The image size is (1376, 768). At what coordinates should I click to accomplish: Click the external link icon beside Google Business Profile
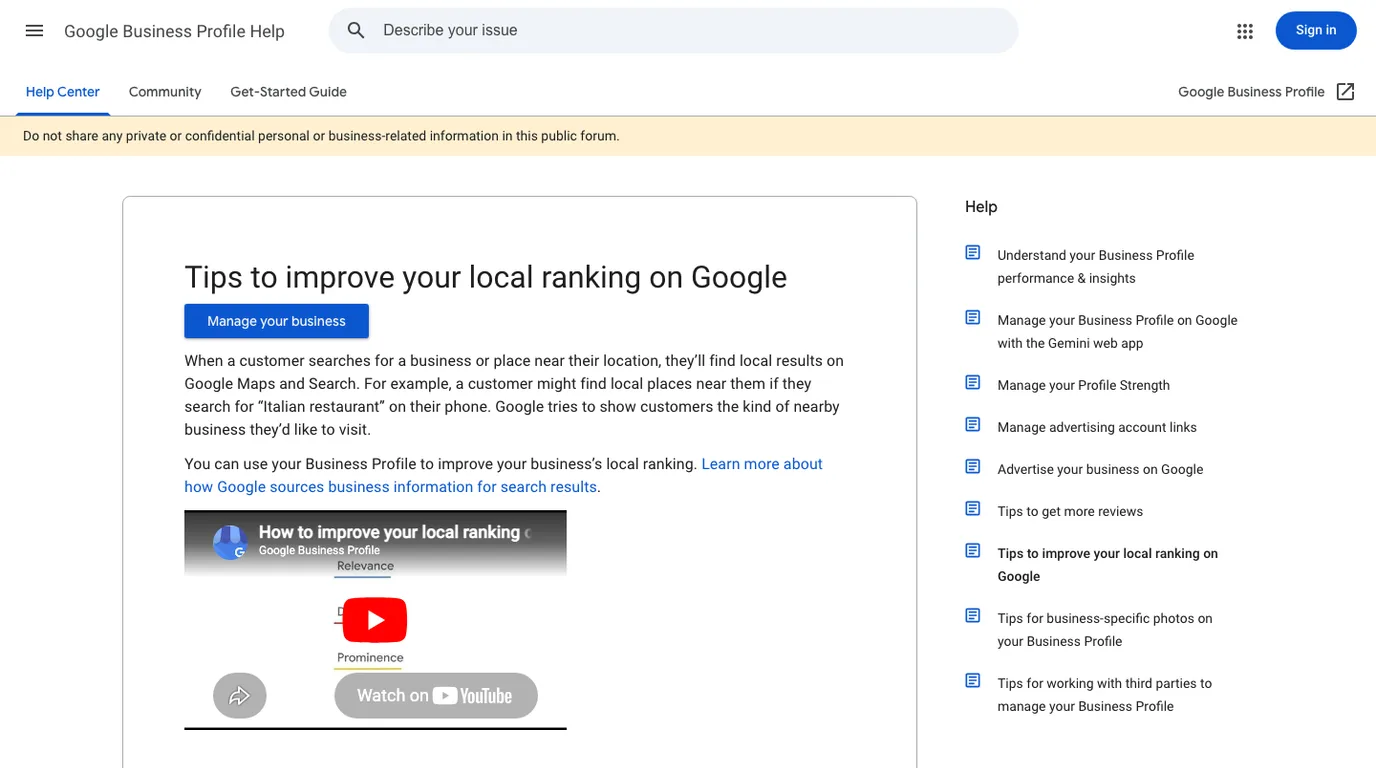coord(1346,92)
